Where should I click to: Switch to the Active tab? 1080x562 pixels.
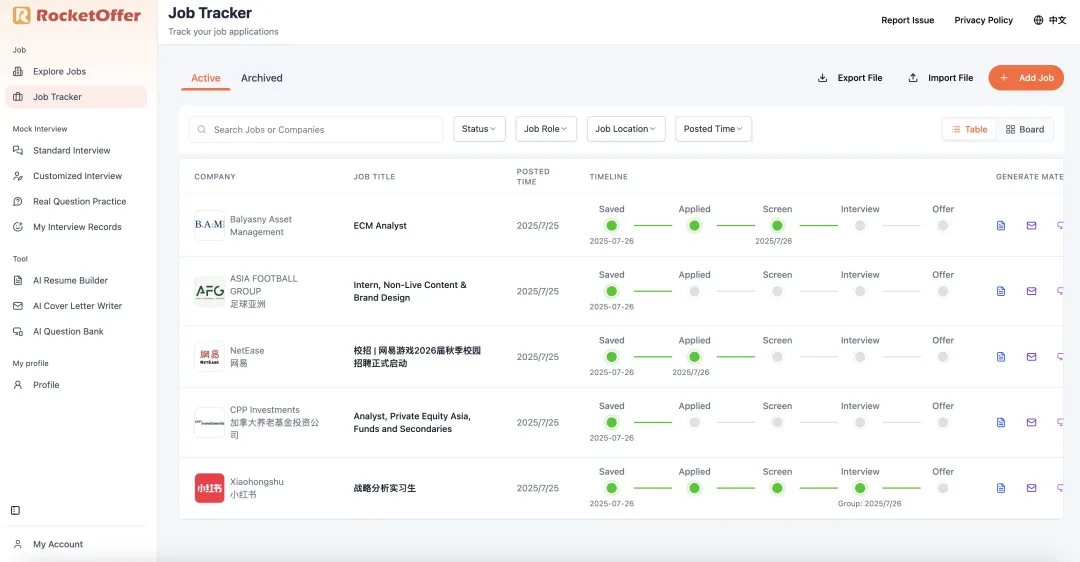point(206,78)
